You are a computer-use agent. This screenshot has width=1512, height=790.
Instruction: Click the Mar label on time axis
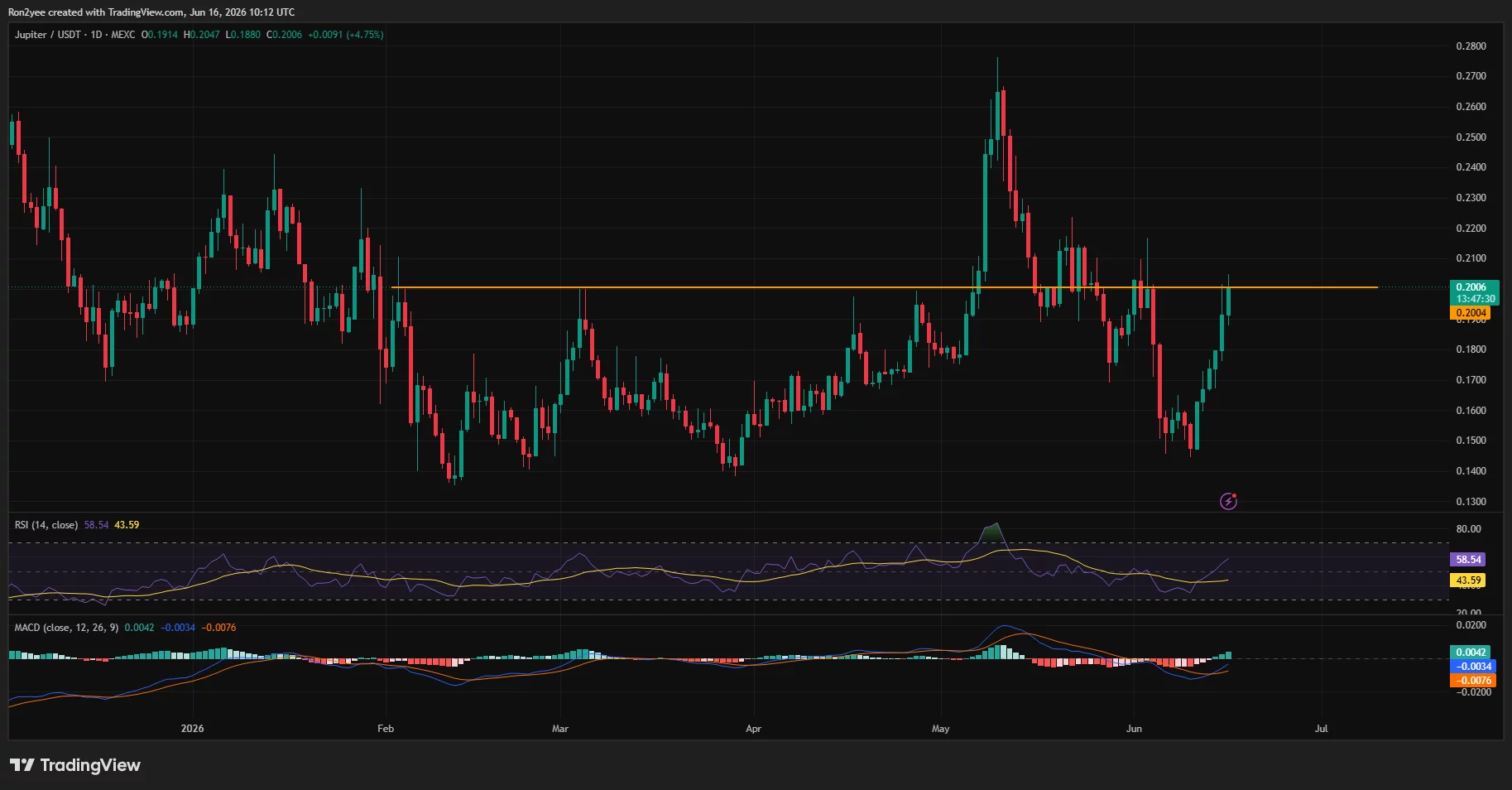[x=560, y=729]
